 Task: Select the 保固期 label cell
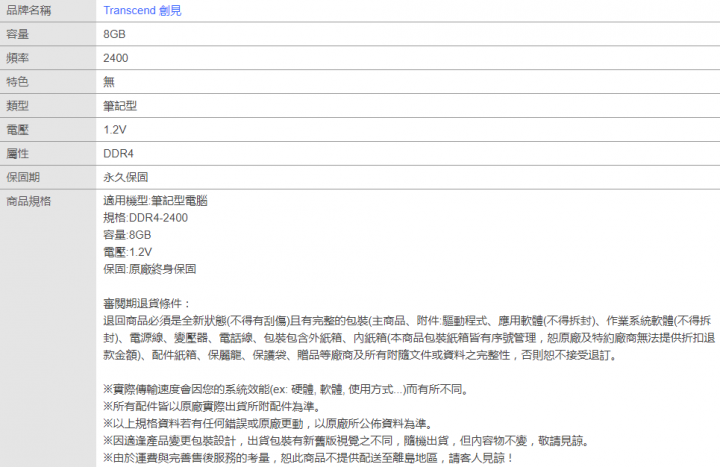[x=48, y=177]
